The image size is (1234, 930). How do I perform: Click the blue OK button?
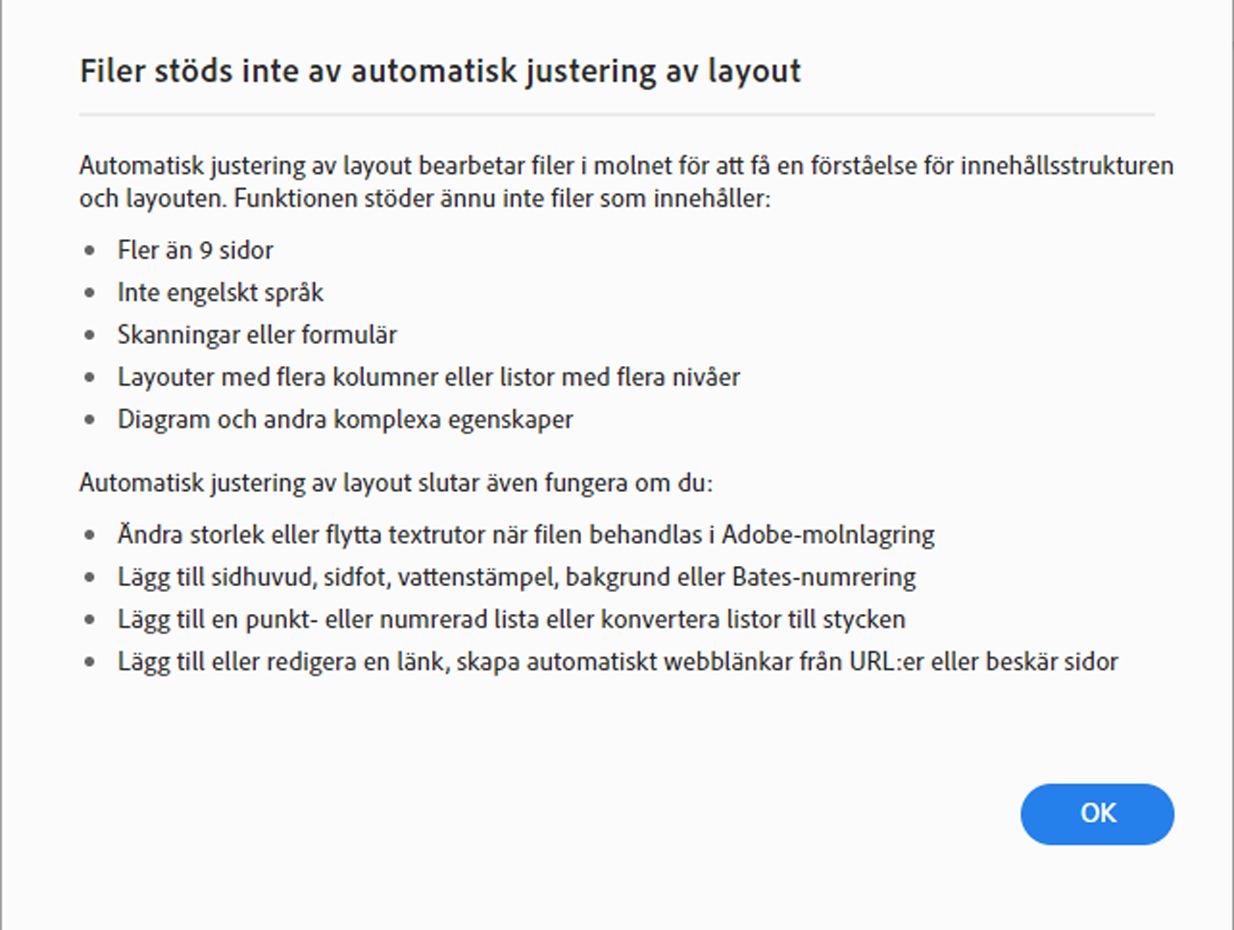pos(1096,814)
